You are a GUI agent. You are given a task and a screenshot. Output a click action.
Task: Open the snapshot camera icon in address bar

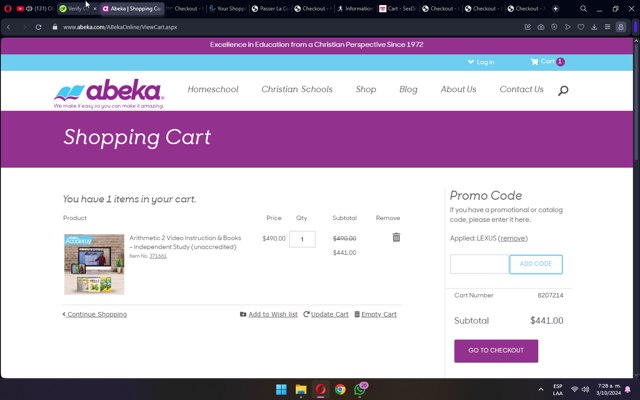click(541, 27)
